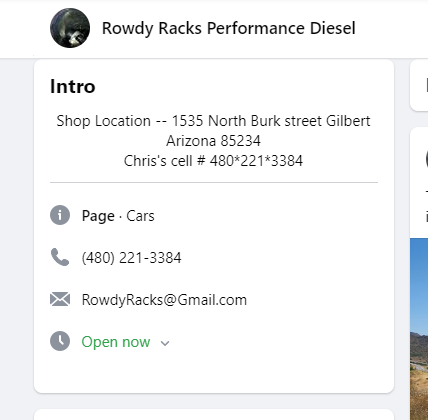428x420 pixels.
Task: Click the phone handset icon
Action: 60,257
